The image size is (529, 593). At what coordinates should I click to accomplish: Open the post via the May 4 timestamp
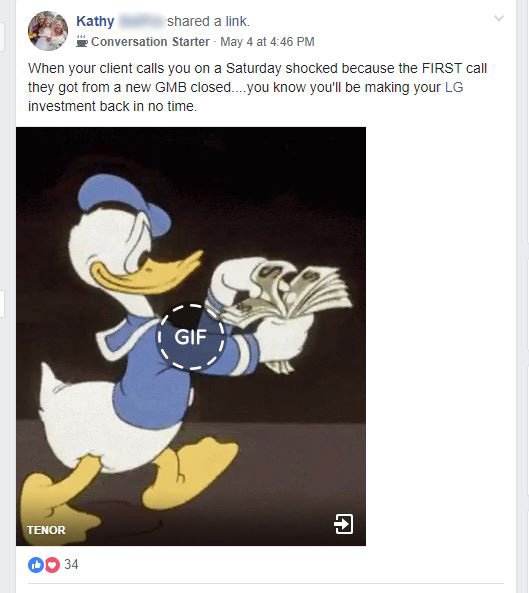pos(267,42)
